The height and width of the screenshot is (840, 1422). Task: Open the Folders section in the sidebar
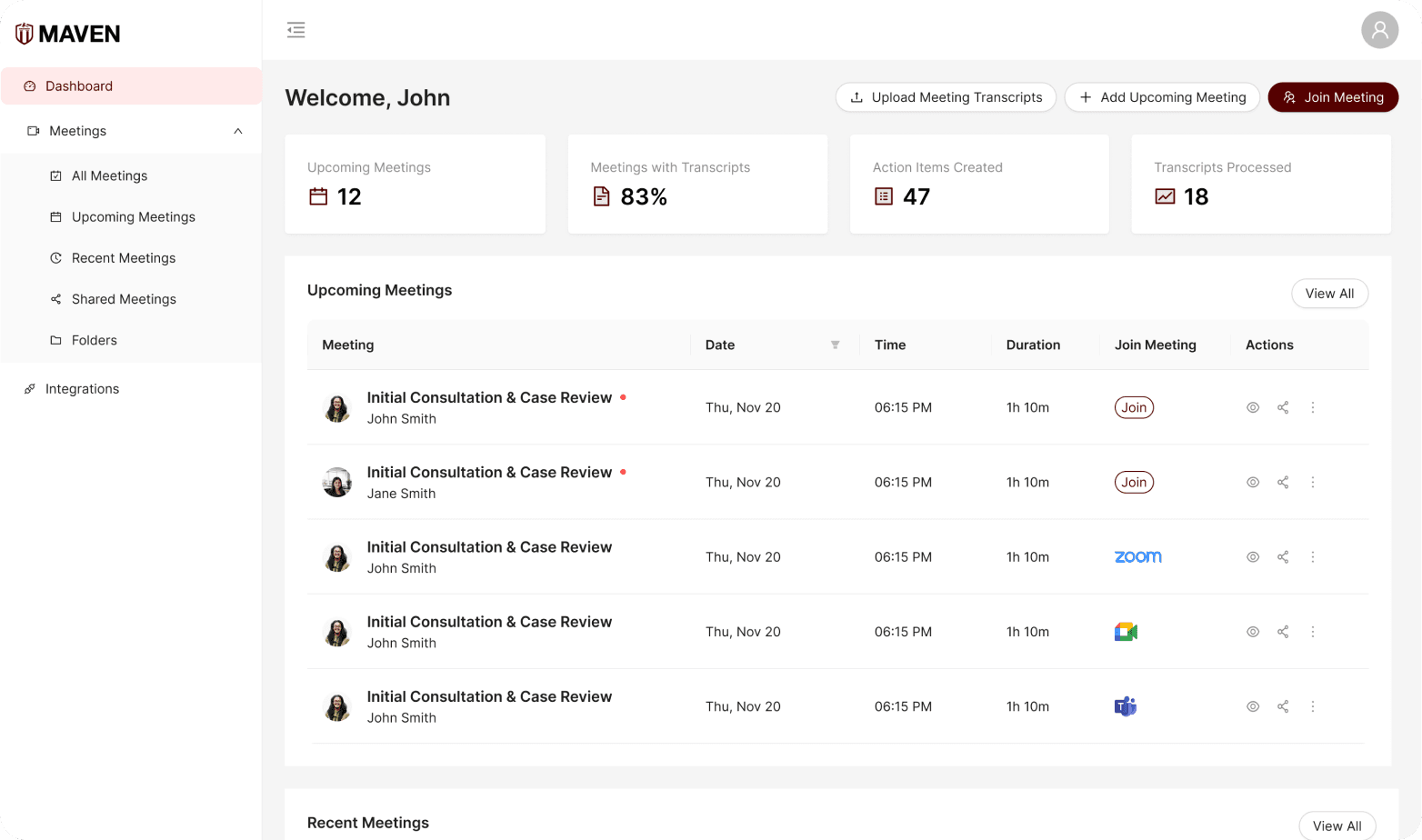pyautogui.click(x=94, y=340)
